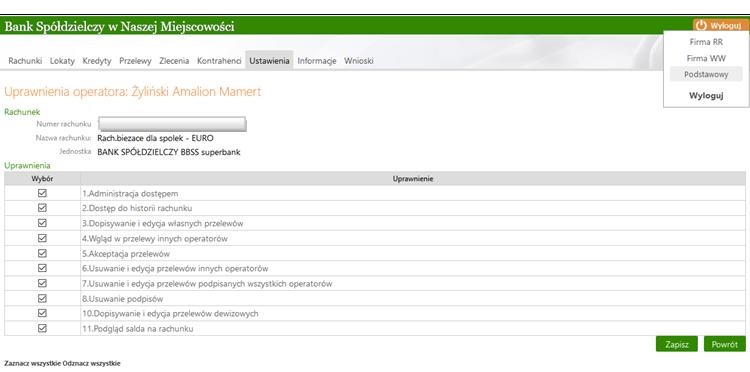Go to the Kredyty menu

pyautogui.click(x=97, y=61)
